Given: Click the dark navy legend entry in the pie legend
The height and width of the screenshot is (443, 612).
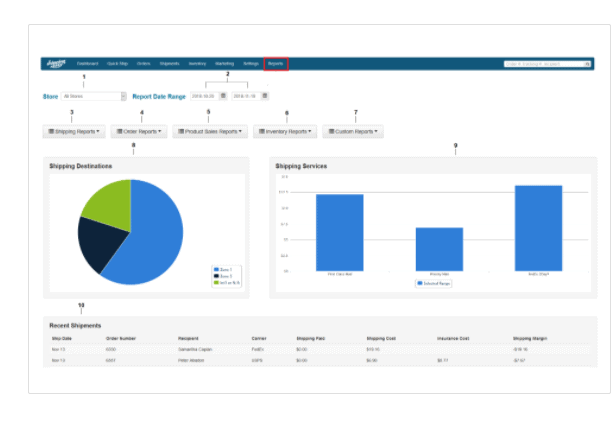Looking at the screenshot, I should point(223,276).
